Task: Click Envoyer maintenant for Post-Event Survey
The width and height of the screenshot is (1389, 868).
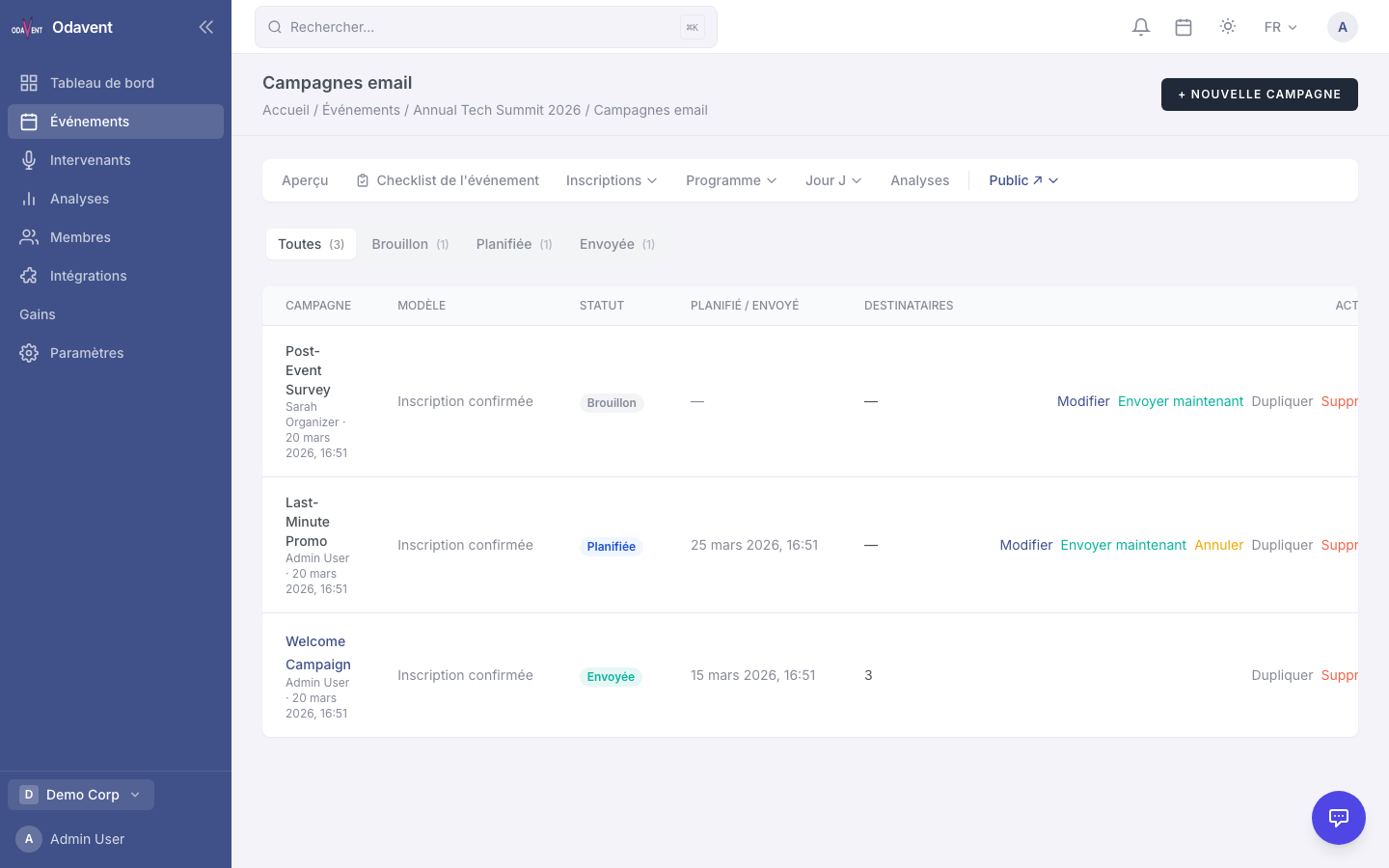Action: pos(1181,401)
